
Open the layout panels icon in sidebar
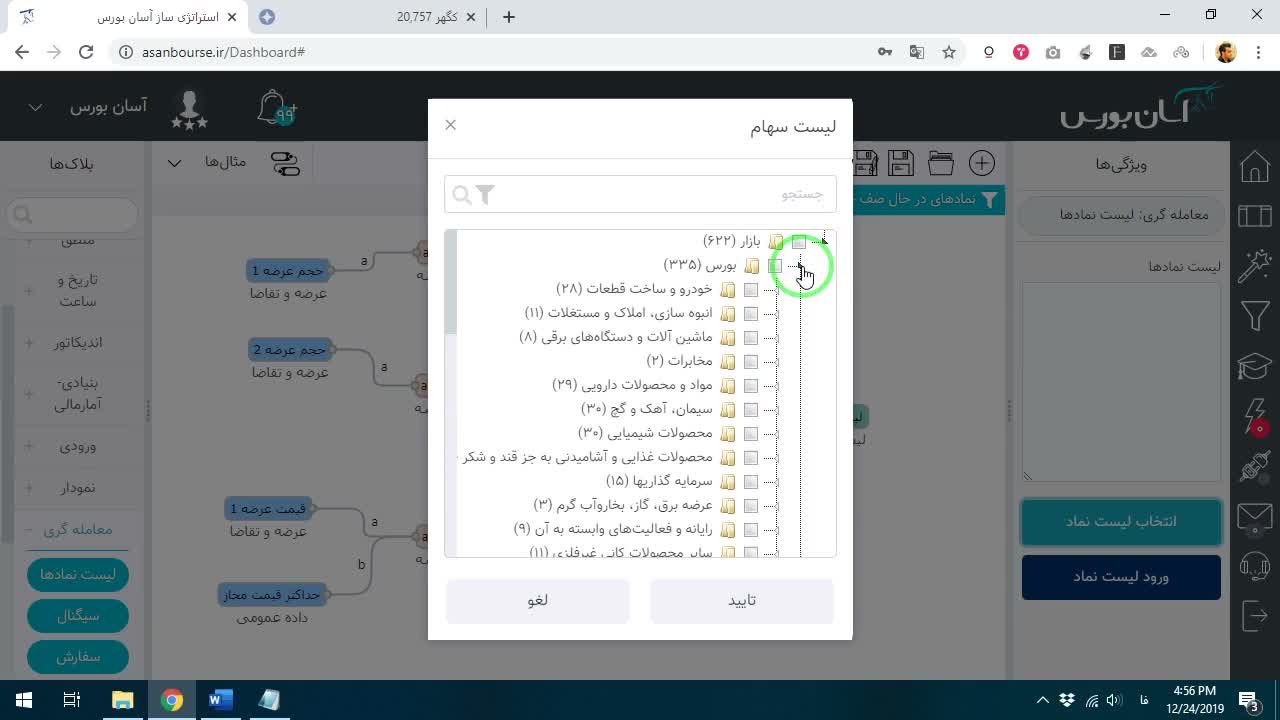tap(1255, 216)
